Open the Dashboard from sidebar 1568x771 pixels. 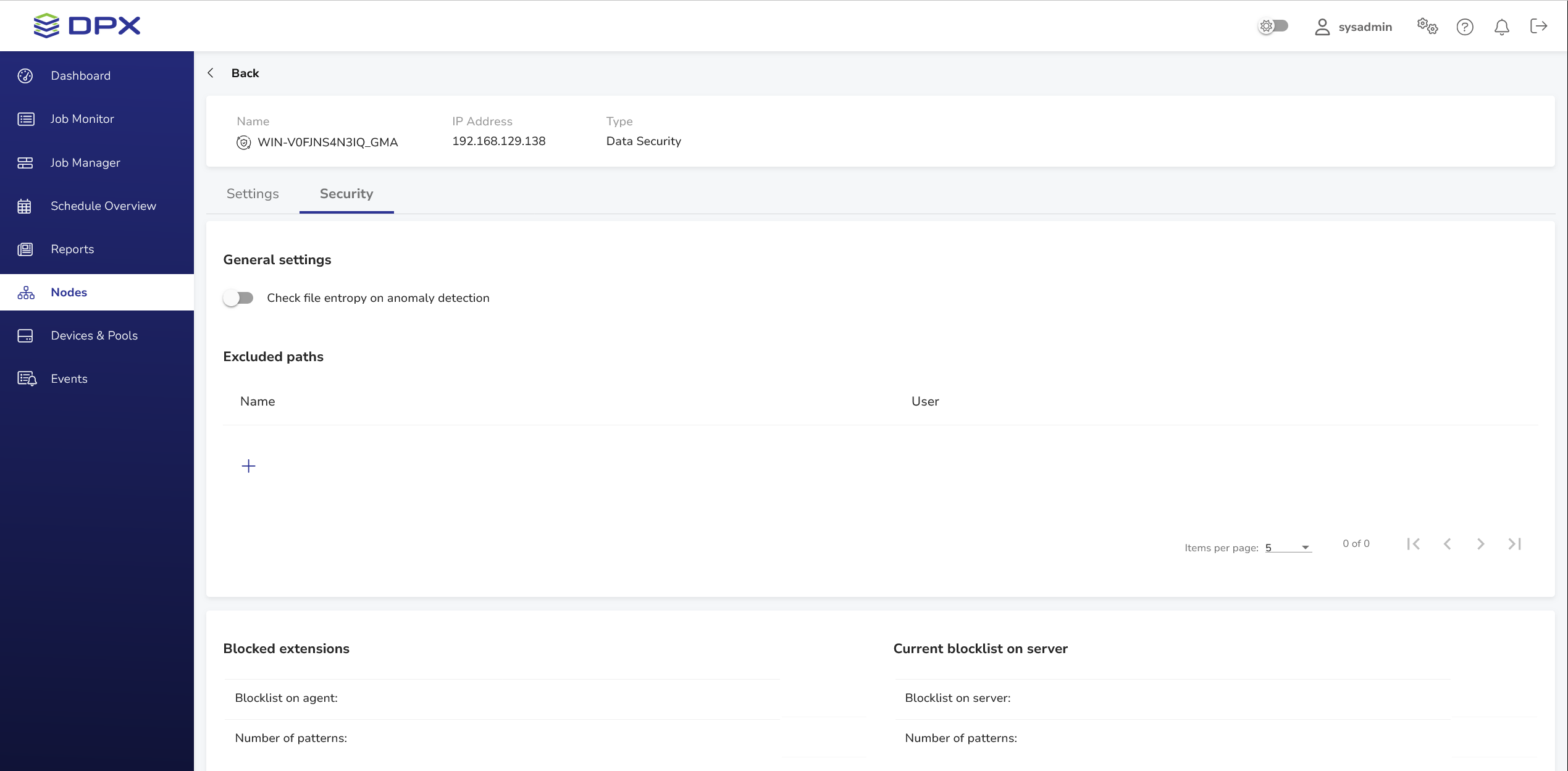pos(80,75)
